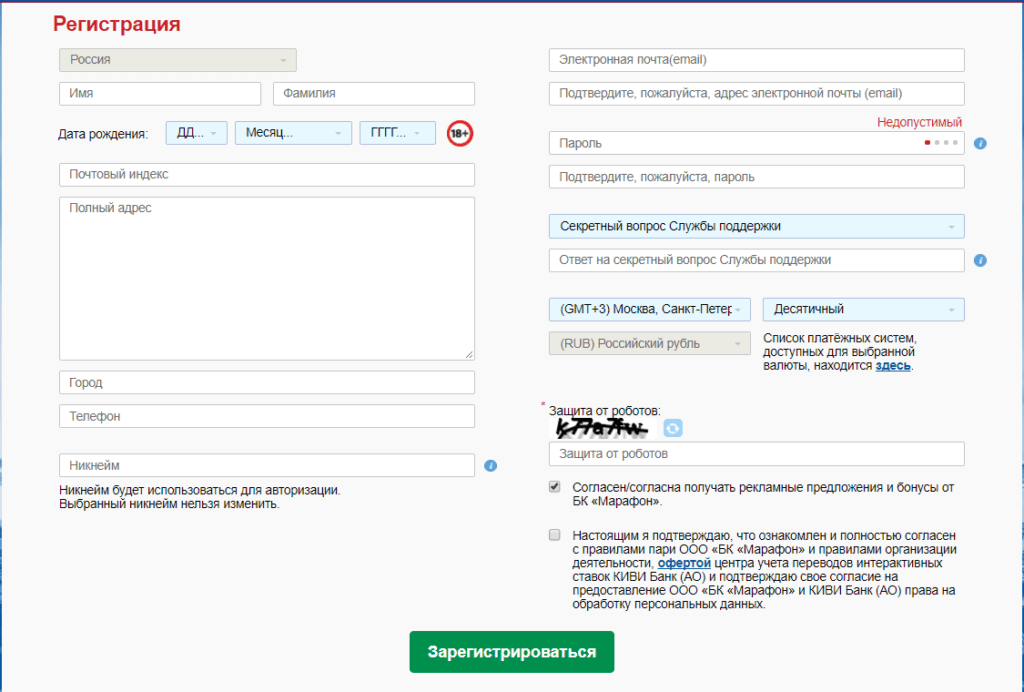Expand the secret question dropdown

pyautogui.click(x=756, y=227)
